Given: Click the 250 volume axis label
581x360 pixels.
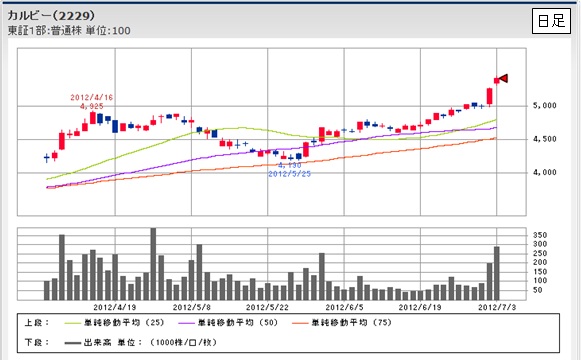Looking at the screenshot, I should 540,253.
